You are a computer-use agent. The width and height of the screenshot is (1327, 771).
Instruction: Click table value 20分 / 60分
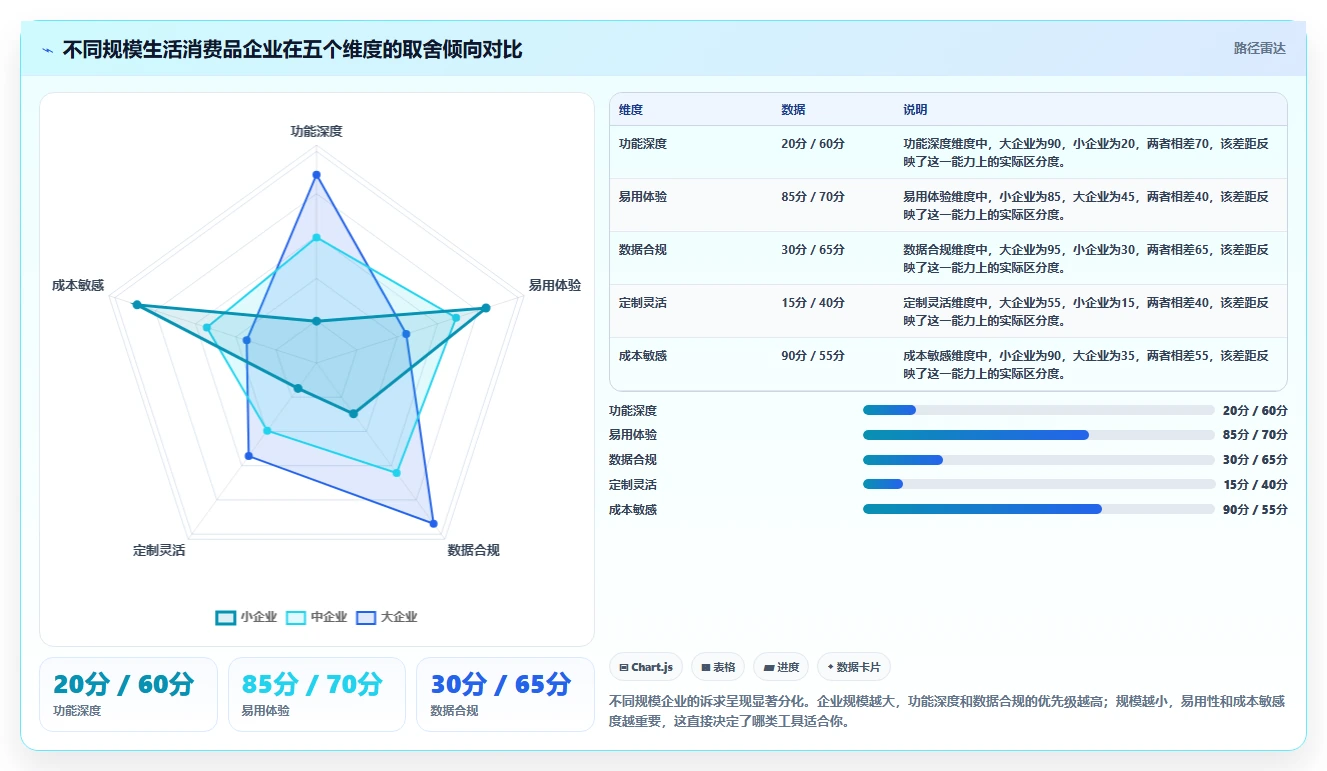coord(813,144)
